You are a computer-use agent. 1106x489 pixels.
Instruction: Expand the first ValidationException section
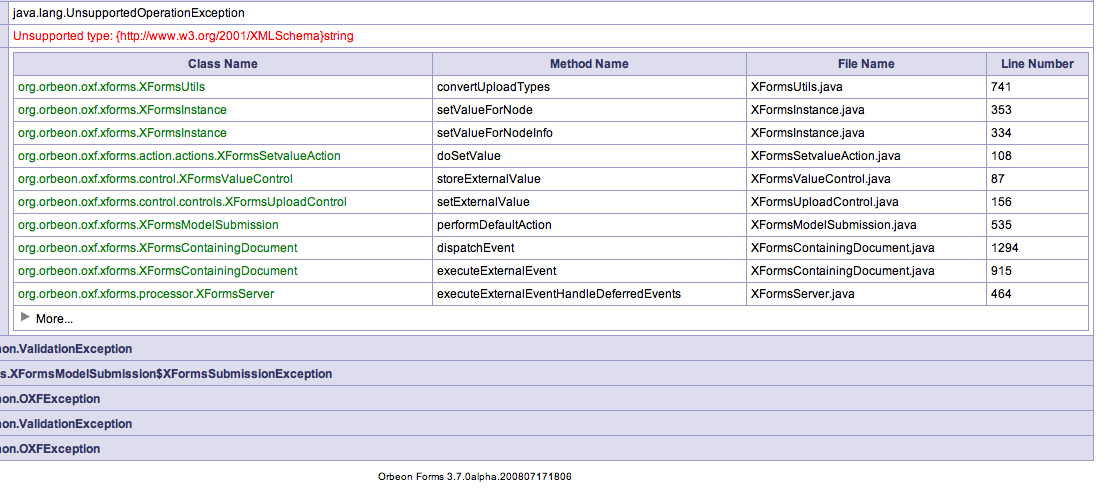pos(66,348)
